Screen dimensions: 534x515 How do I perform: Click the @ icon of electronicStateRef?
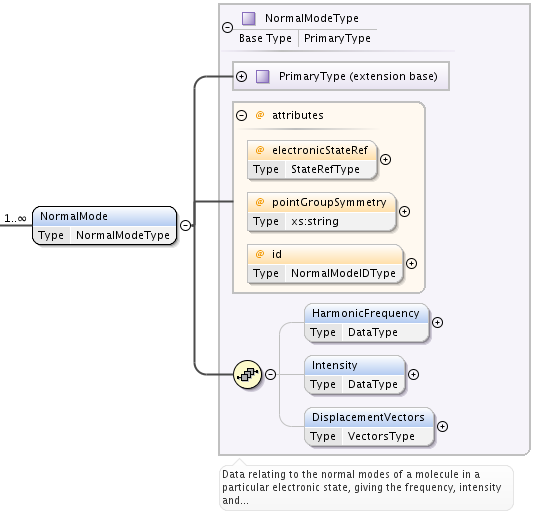(260, 150)
